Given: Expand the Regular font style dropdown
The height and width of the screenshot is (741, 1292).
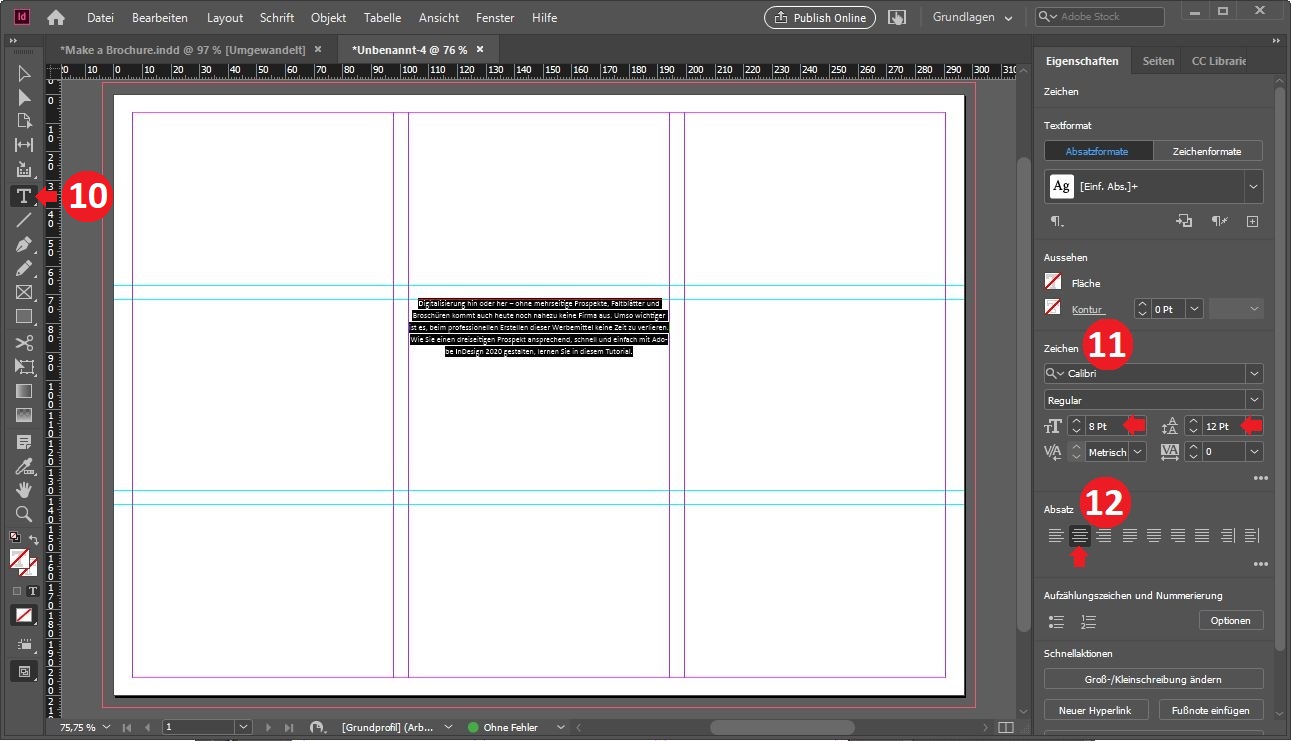Looking at the screenshot, I should point(1254,400).
